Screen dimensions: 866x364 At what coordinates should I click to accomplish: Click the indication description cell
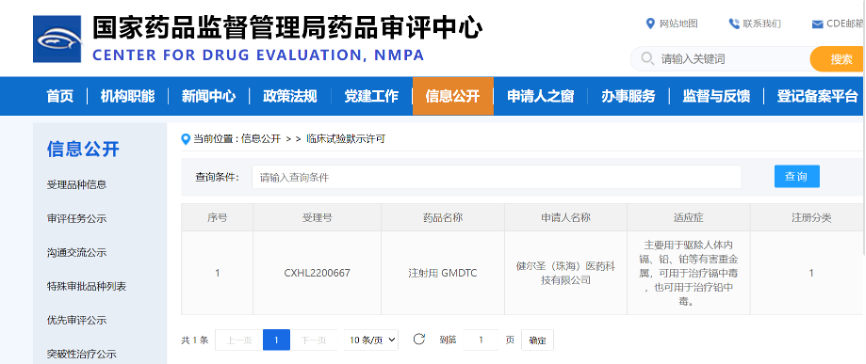[688, 273]
